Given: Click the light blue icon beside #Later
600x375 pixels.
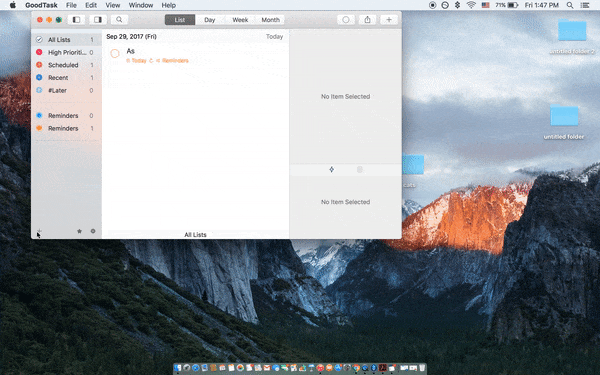Looking at the screenshot, I should point(39,90).
